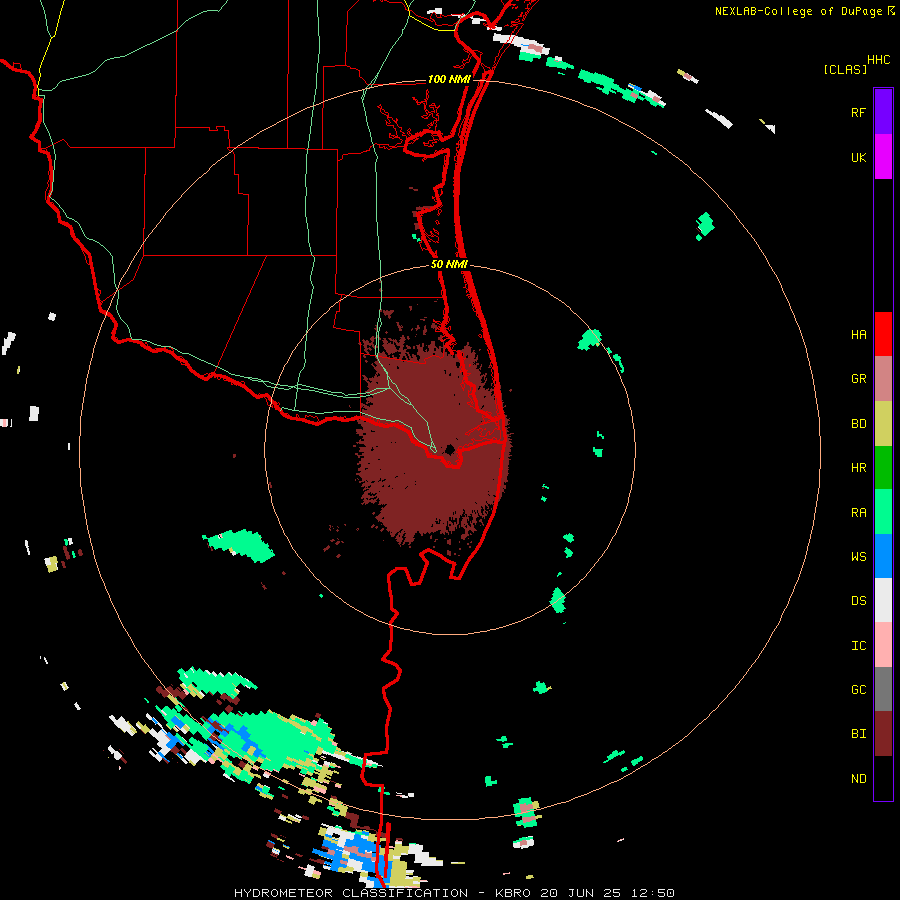Viewport: 900px width, 900px height.
Task: Click the DS legend label
Action: [858, 601]
